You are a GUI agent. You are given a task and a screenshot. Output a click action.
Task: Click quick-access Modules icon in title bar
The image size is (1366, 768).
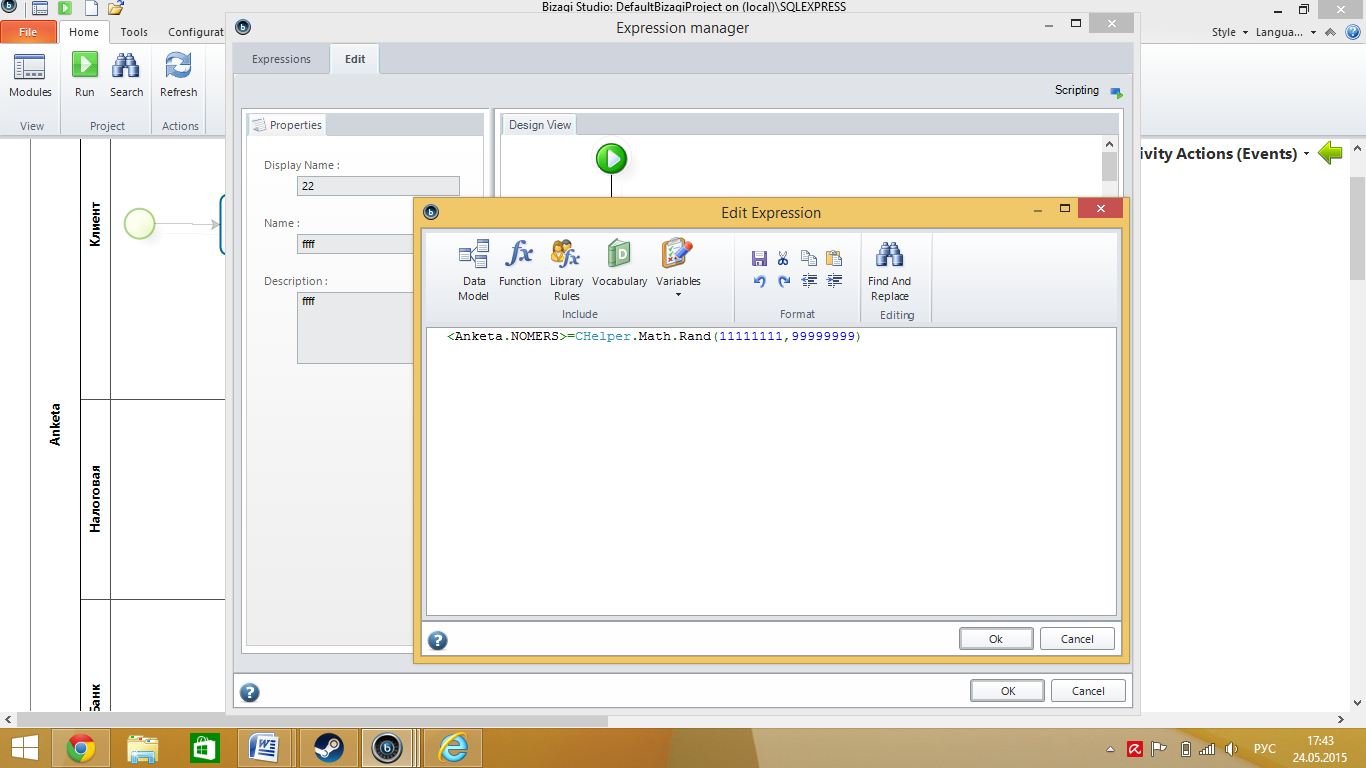tap(39, 9)
